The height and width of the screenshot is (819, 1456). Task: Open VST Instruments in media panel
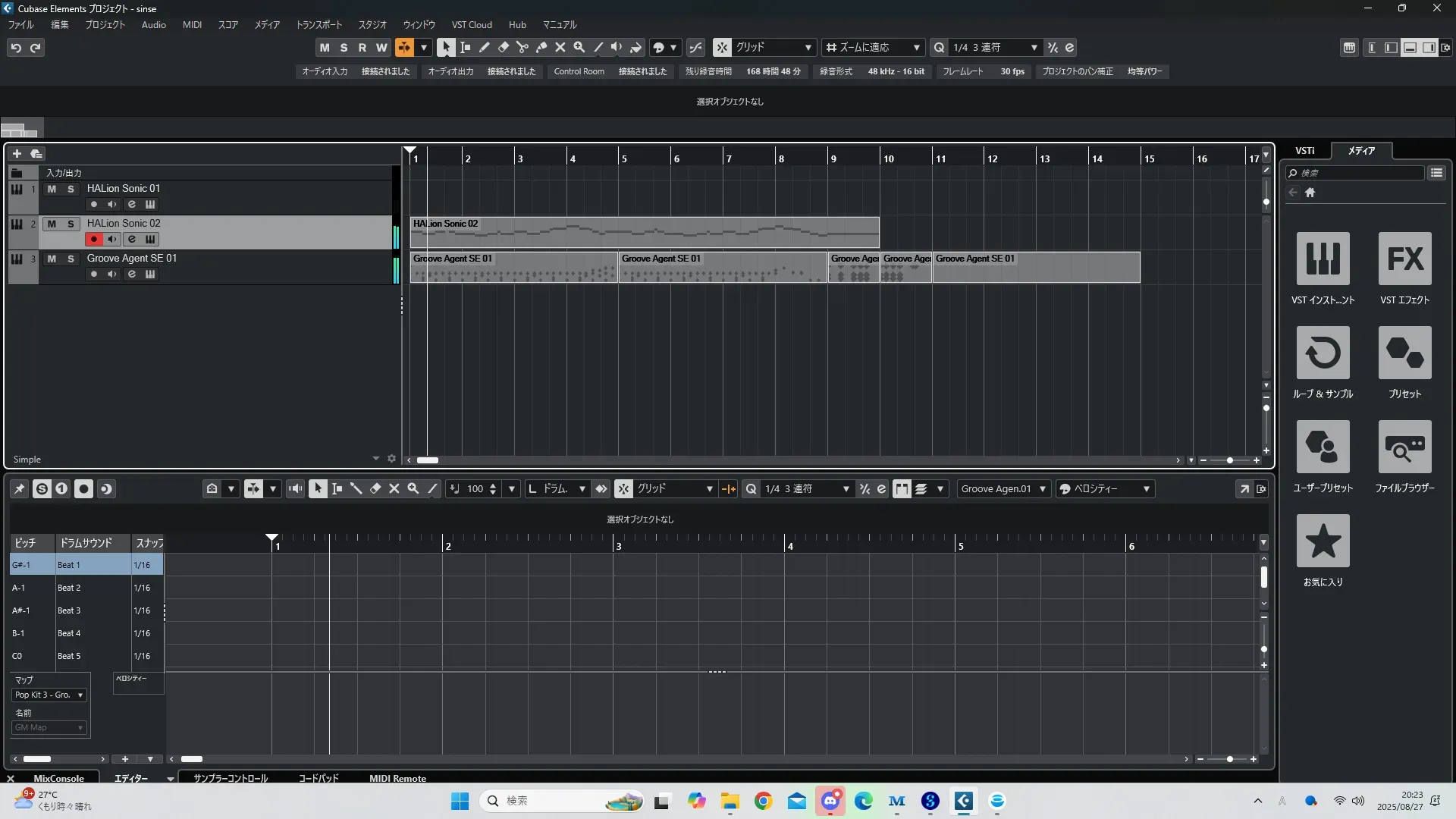coord(1323,259)
